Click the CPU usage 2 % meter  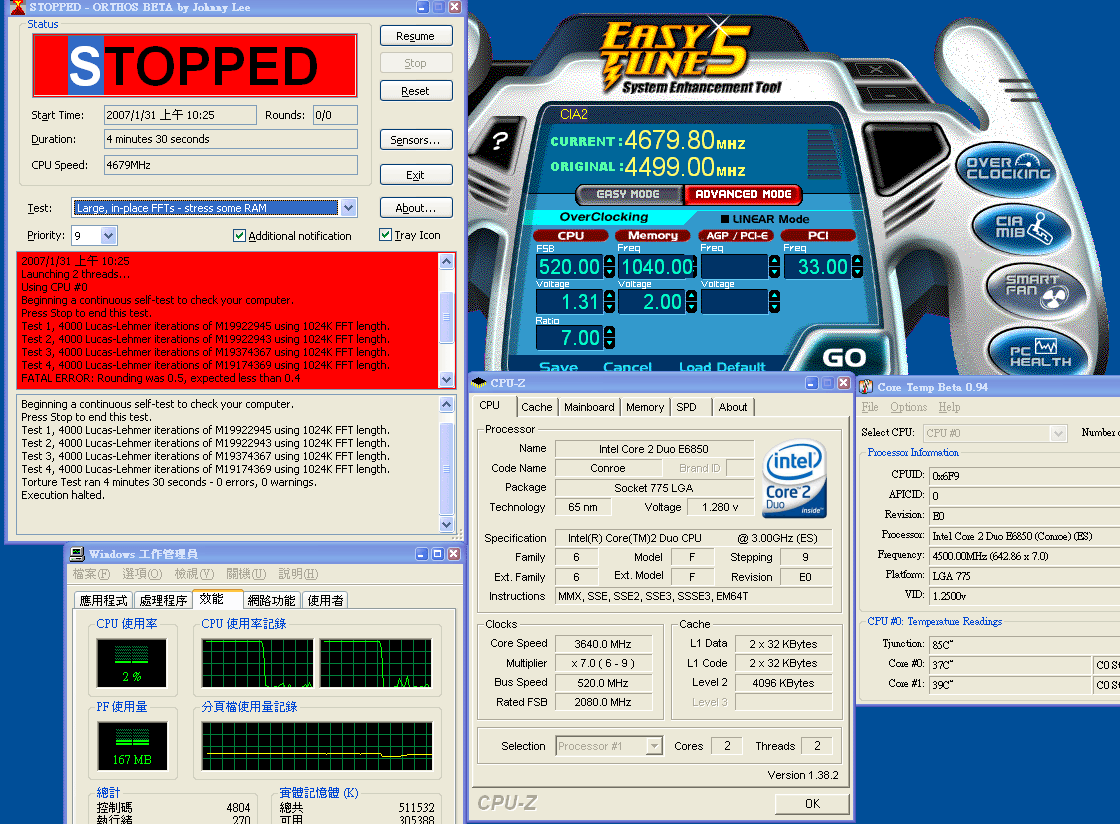coord(131,663)
